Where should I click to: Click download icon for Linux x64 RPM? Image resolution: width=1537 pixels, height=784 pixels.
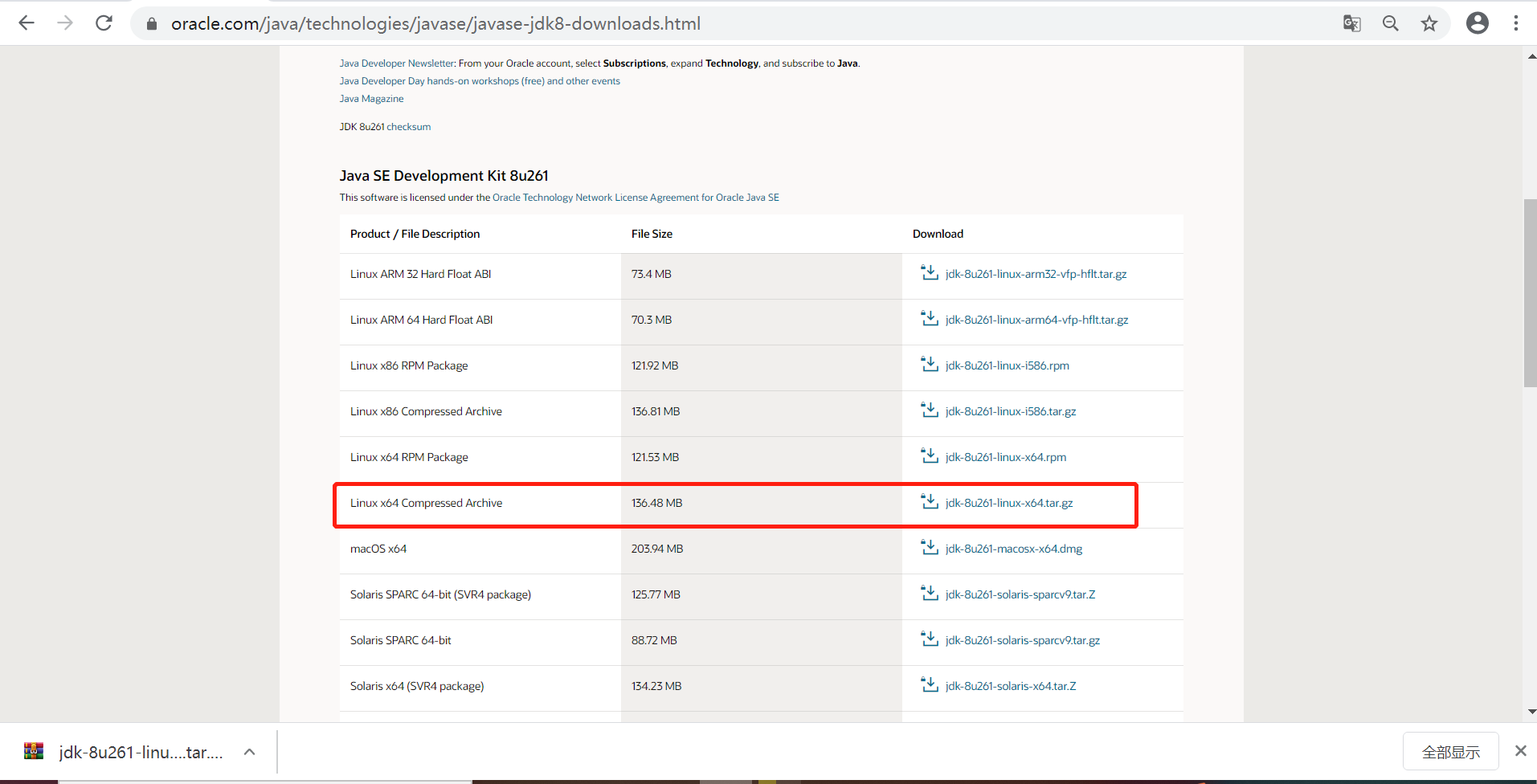pyautogui.click(x=930, y=456)
